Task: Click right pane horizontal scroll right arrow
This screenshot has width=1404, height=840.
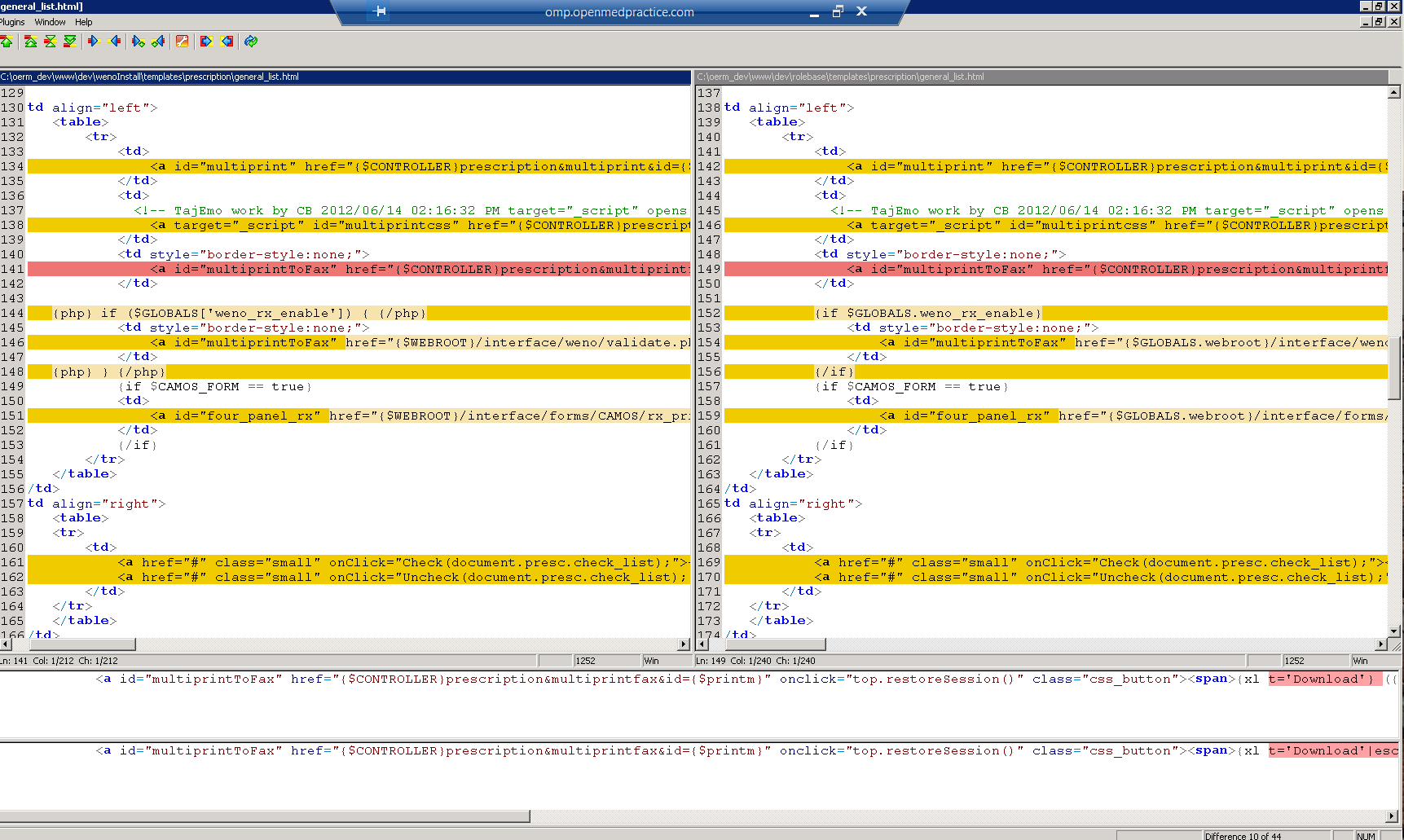Action: coord(1381,644)
